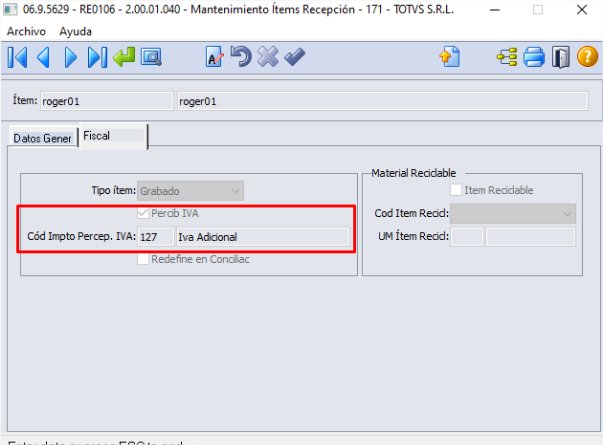Click the Ítem code field roger01

107,101
